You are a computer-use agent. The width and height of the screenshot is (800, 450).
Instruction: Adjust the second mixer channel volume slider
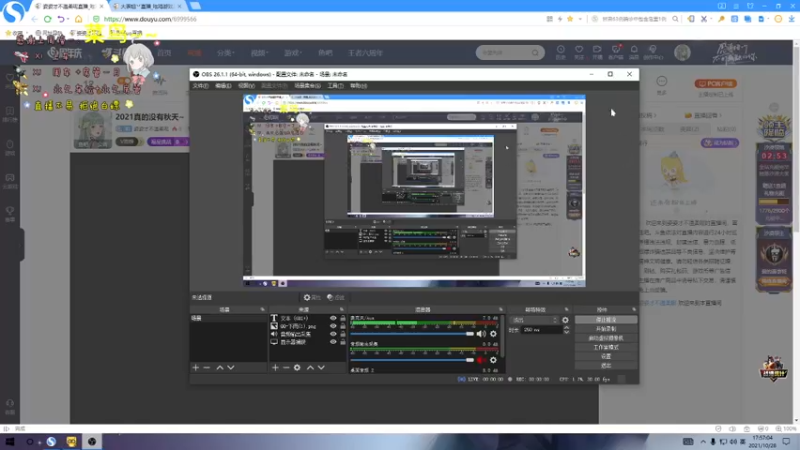[x=412, y=360]
